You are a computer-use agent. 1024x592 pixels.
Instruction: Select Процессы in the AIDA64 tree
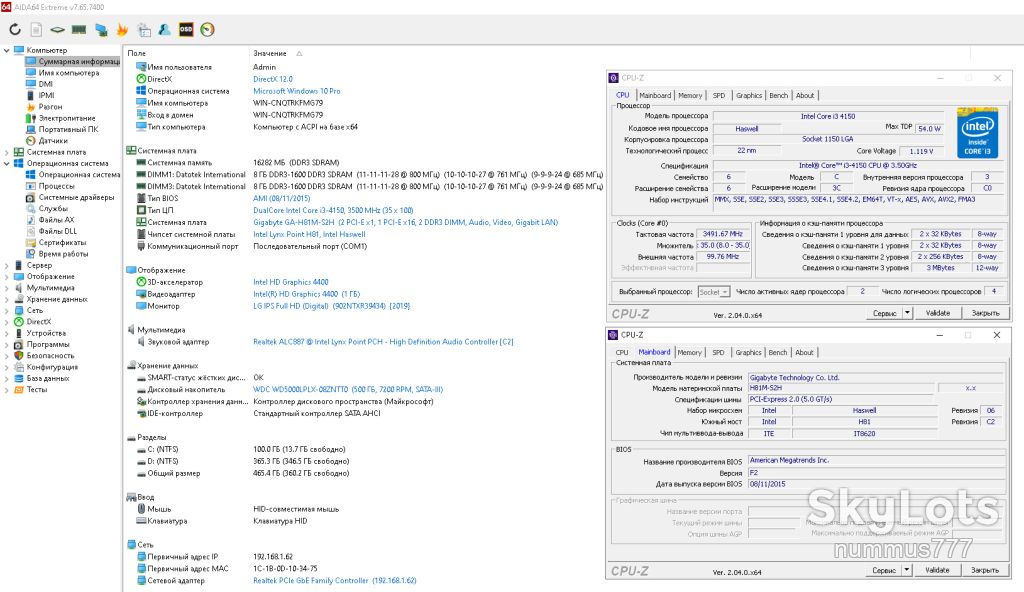point(56,186)
